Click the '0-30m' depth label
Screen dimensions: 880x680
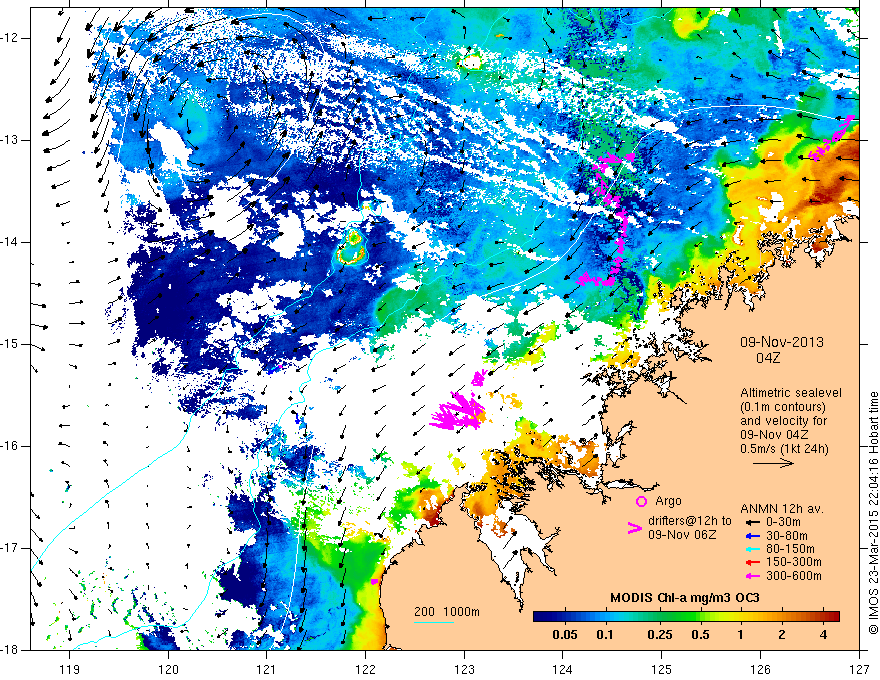[x=785, y=523]
